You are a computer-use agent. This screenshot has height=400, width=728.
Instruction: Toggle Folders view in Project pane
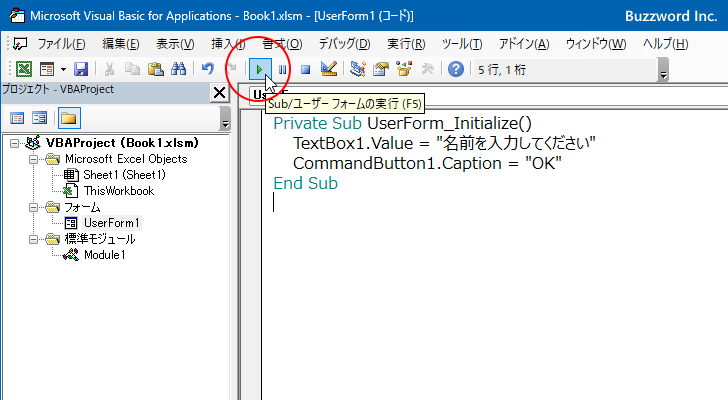point(69,118)
